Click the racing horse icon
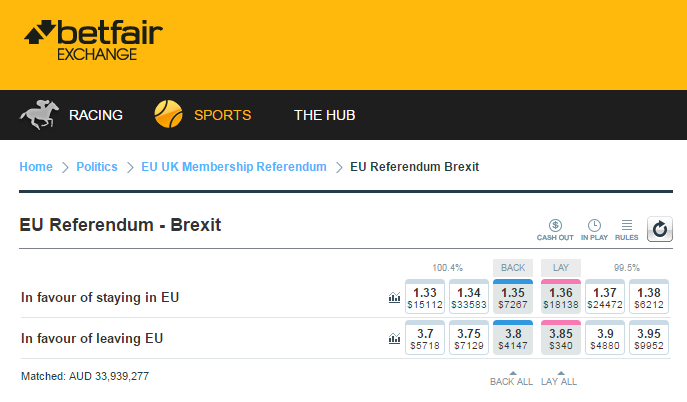Screen dimensions: 687x402 pyautogui.click(x=39, y=115)
